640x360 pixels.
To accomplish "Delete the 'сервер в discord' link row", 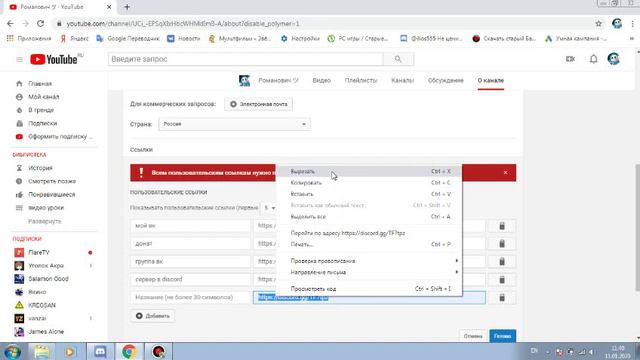I will tap(502, 280).
